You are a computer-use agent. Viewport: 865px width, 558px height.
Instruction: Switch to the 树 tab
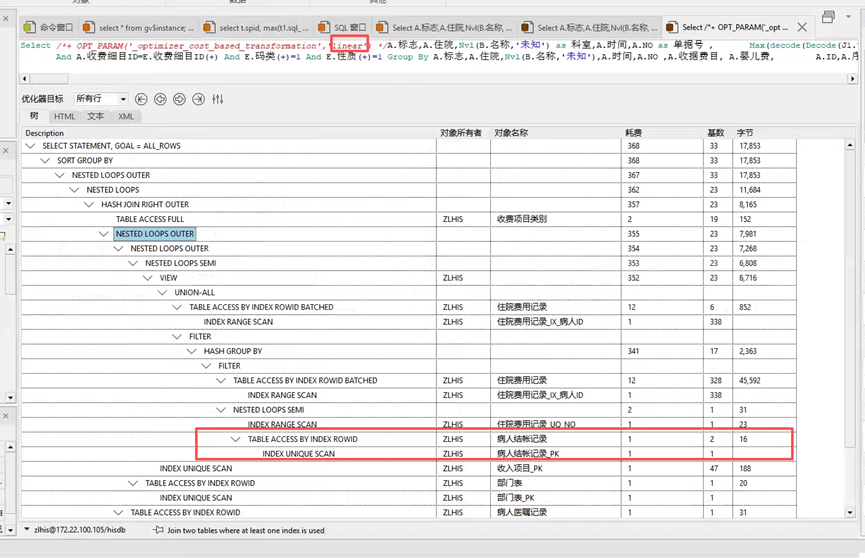[34, 116]
